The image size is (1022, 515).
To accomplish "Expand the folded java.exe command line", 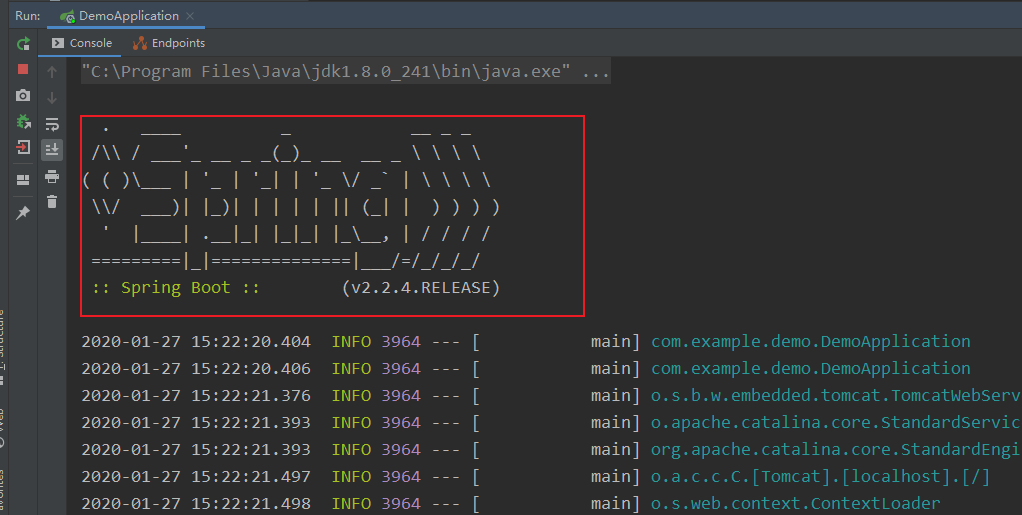I will [345, 71].
